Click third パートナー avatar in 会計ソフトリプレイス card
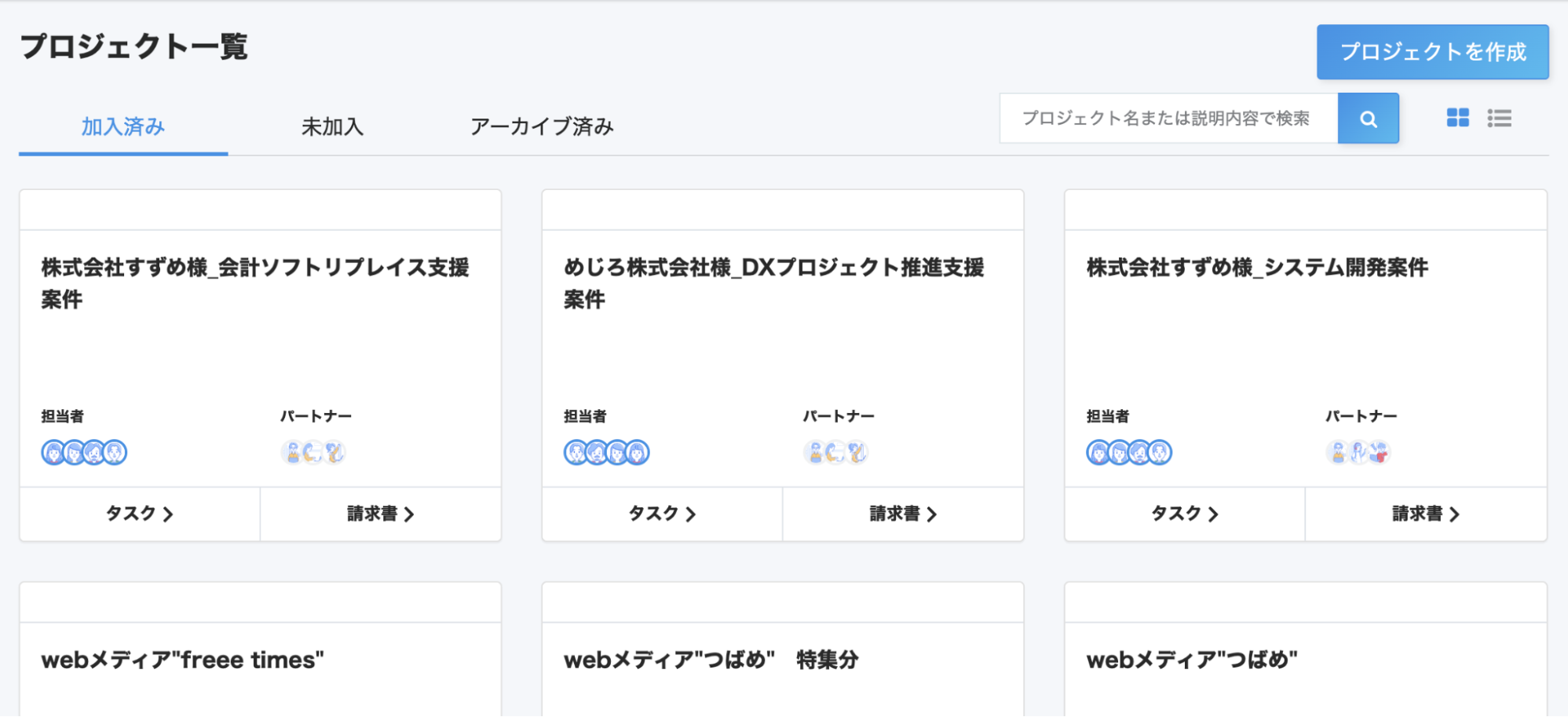 click(334, 452)
